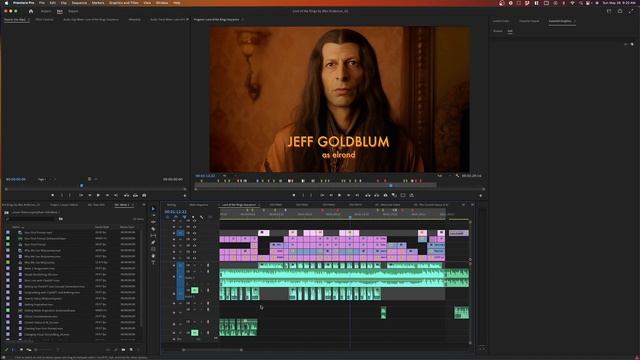Switch to the Effect Controls tab

click(x=44, y=20)
